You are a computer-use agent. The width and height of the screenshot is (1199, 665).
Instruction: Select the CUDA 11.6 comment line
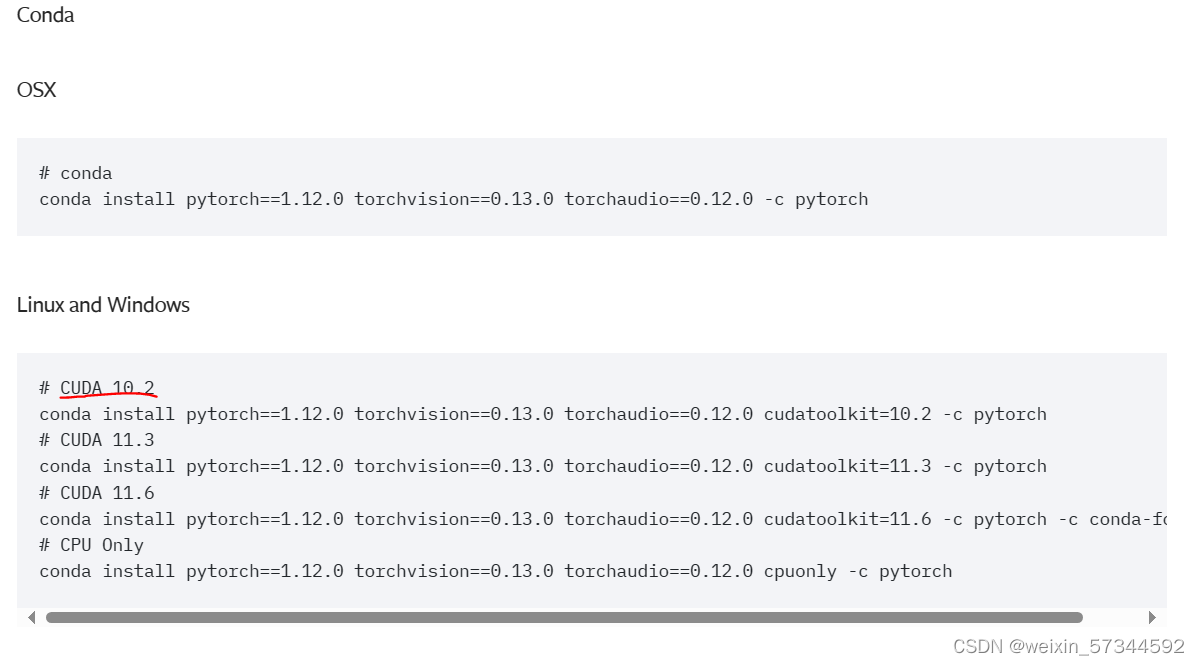coord(96,492)
